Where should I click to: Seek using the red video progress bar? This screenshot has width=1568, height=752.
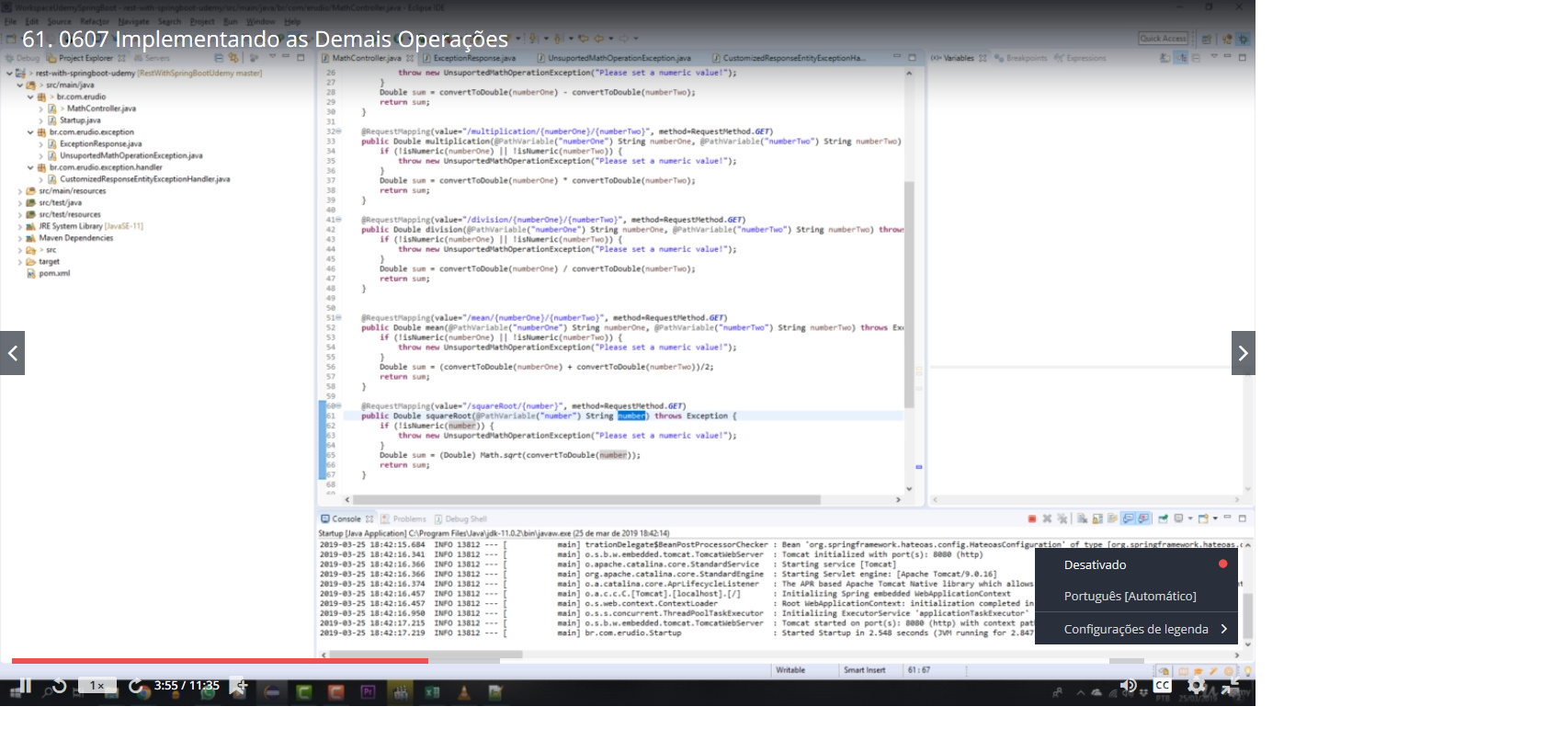(x=221, y=660)
